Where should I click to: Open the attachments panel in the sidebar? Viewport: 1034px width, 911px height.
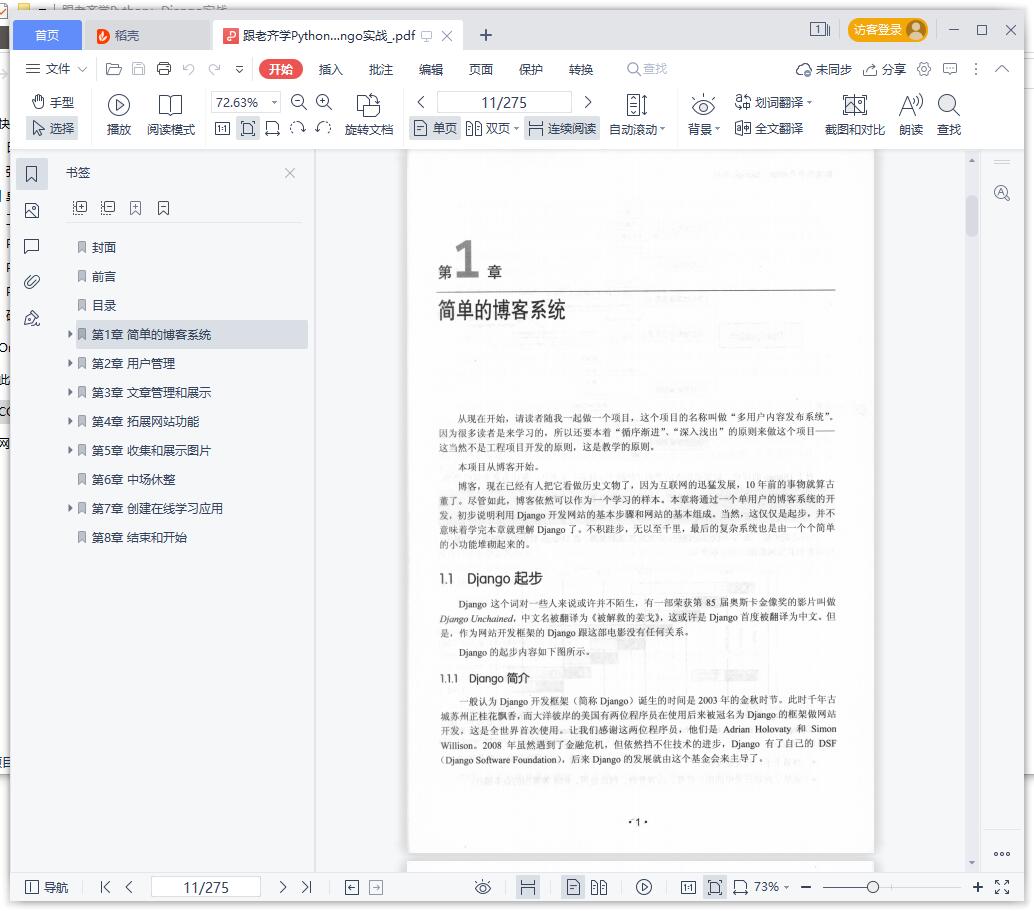(32, 282)
